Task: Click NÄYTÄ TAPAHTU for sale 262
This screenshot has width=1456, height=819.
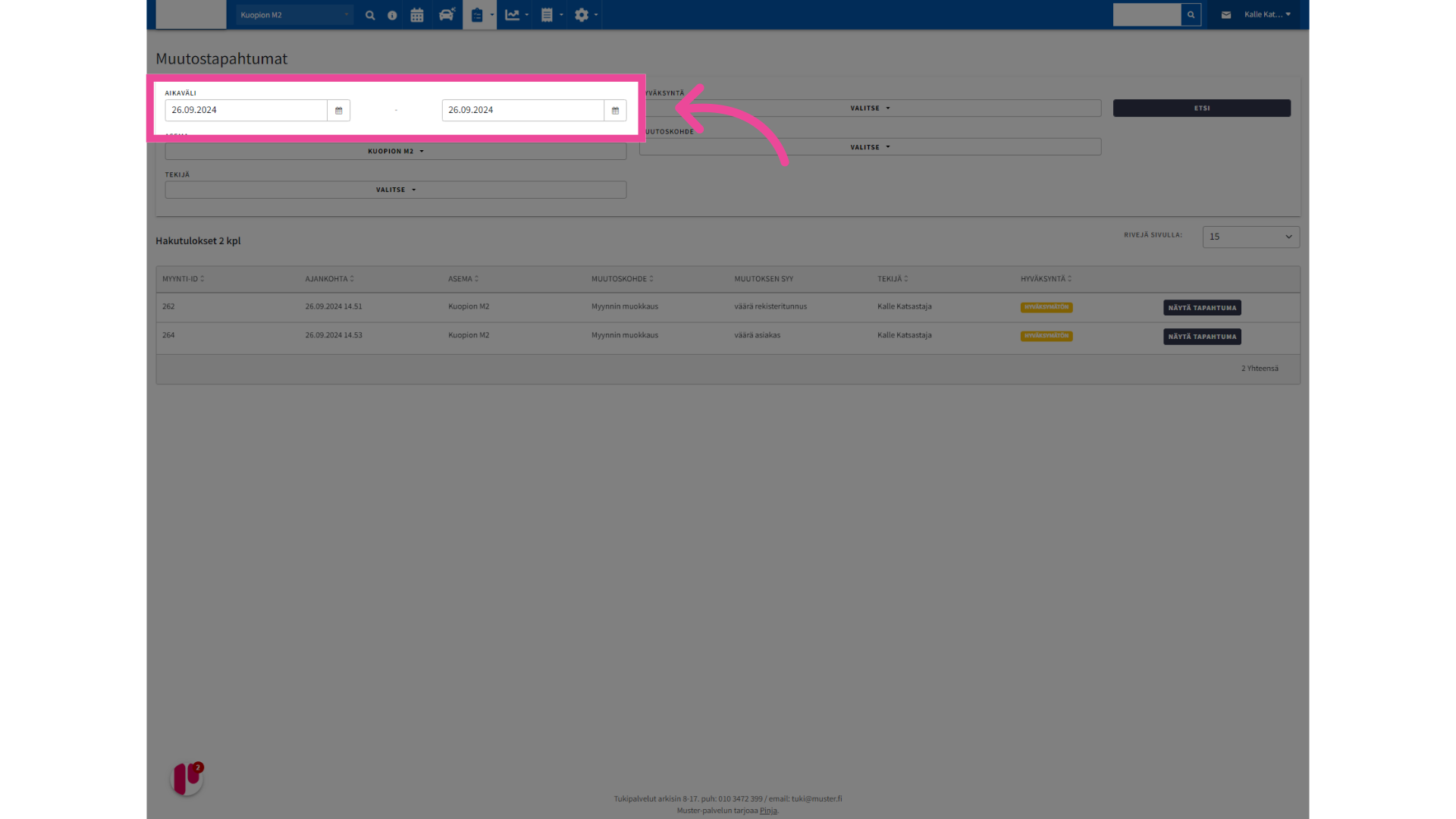Action: (x=1202, y=307)
